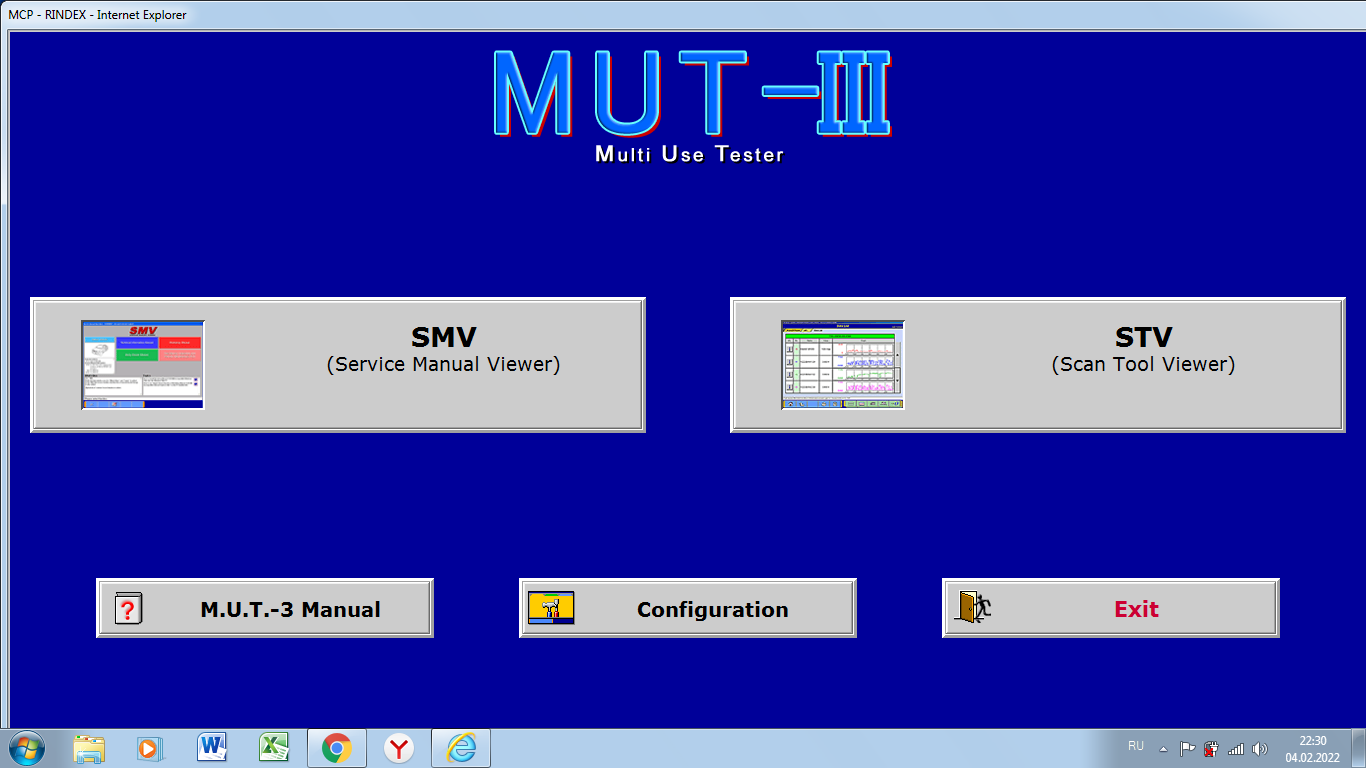
Task: Click the SMV screenshot thumbnail
Action: tap(143, 365)
